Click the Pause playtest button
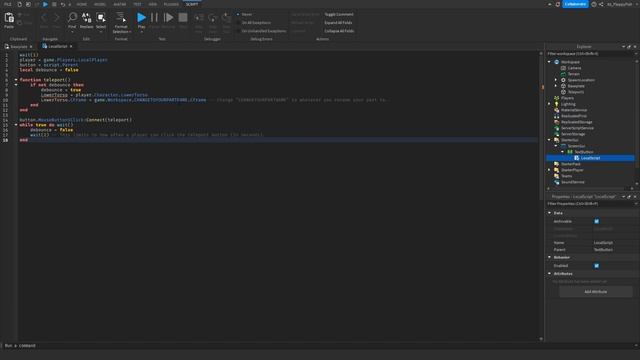 click(x=154, y=17)
